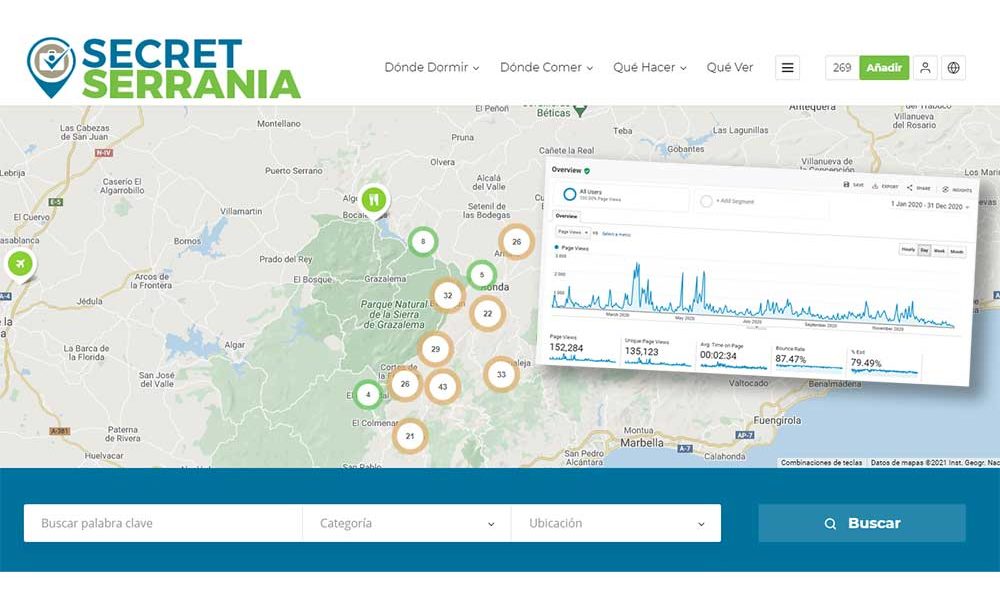
Task: Click the Benalmádena label on map
Action: click(834, 384)
